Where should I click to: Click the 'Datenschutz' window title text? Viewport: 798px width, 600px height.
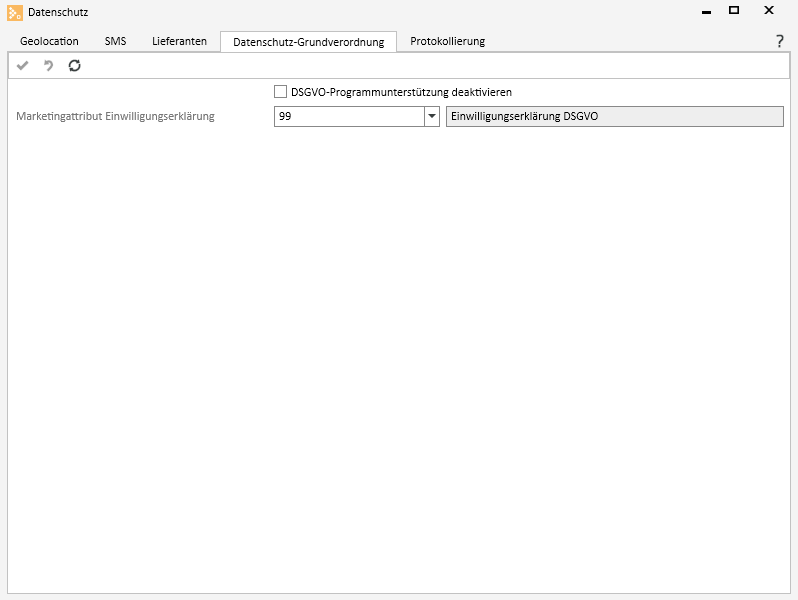[58, 12]
